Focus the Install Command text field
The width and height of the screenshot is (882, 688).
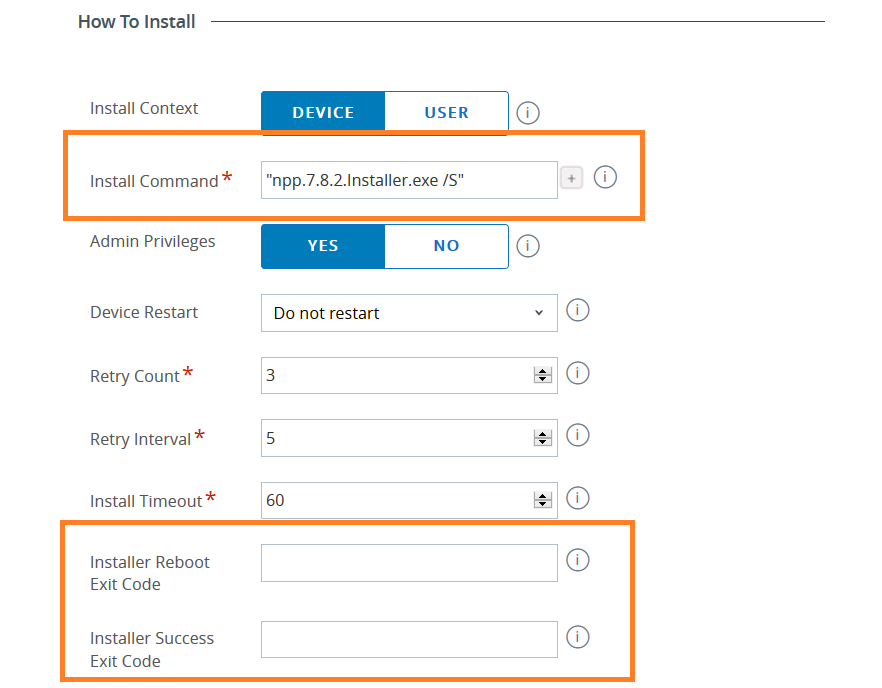(409, 180)
